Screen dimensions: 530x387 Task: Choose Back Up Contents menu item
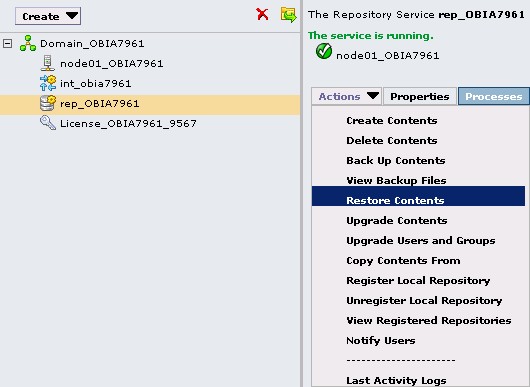coord(396,161)
